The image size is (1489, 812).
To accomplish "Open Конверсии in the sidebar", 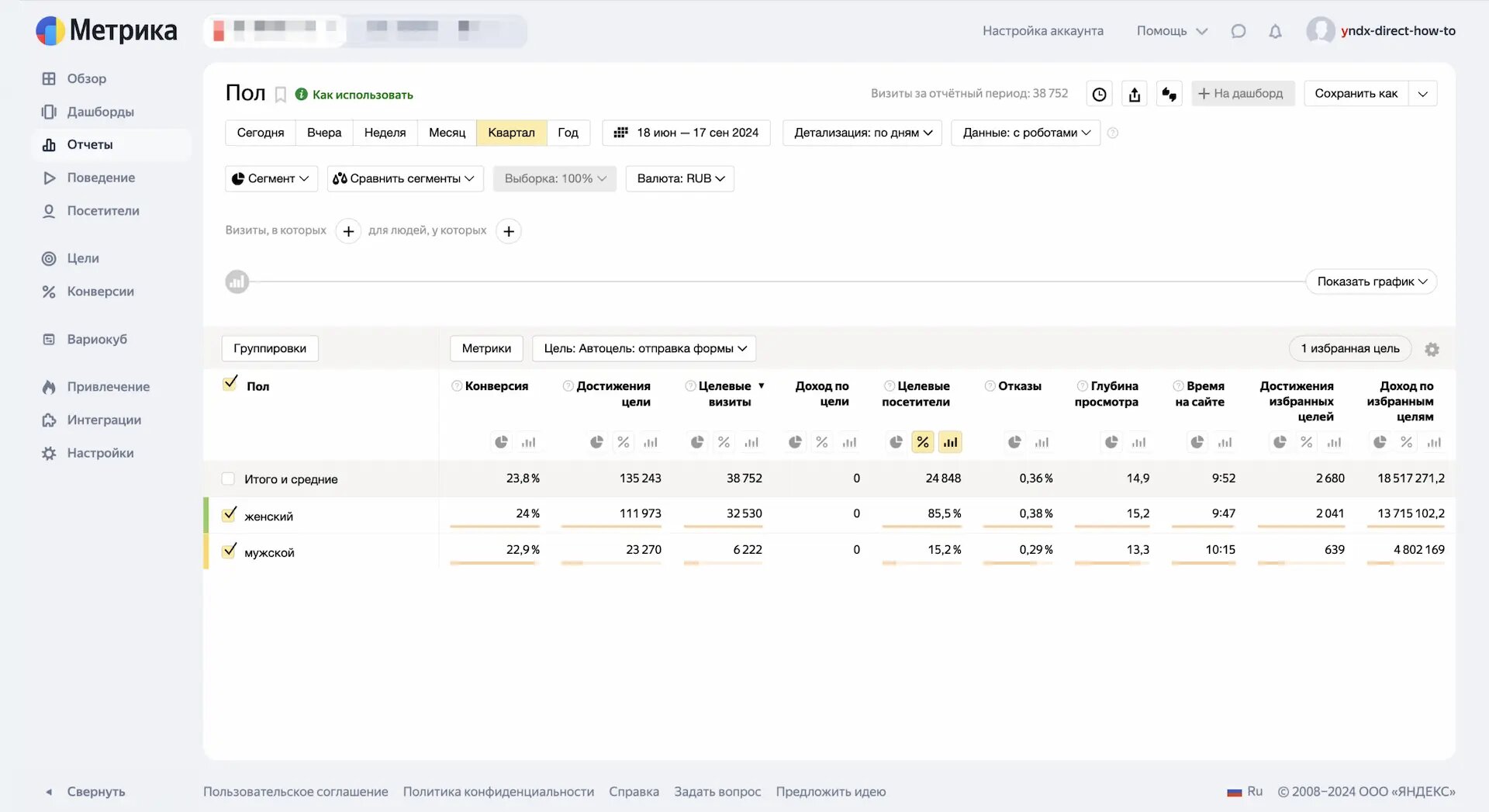I will point(100,292).
